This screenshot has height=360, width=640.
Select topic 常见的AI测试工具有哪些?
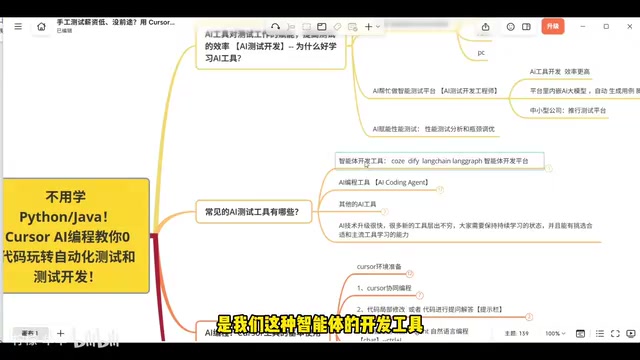click(253, 212)
